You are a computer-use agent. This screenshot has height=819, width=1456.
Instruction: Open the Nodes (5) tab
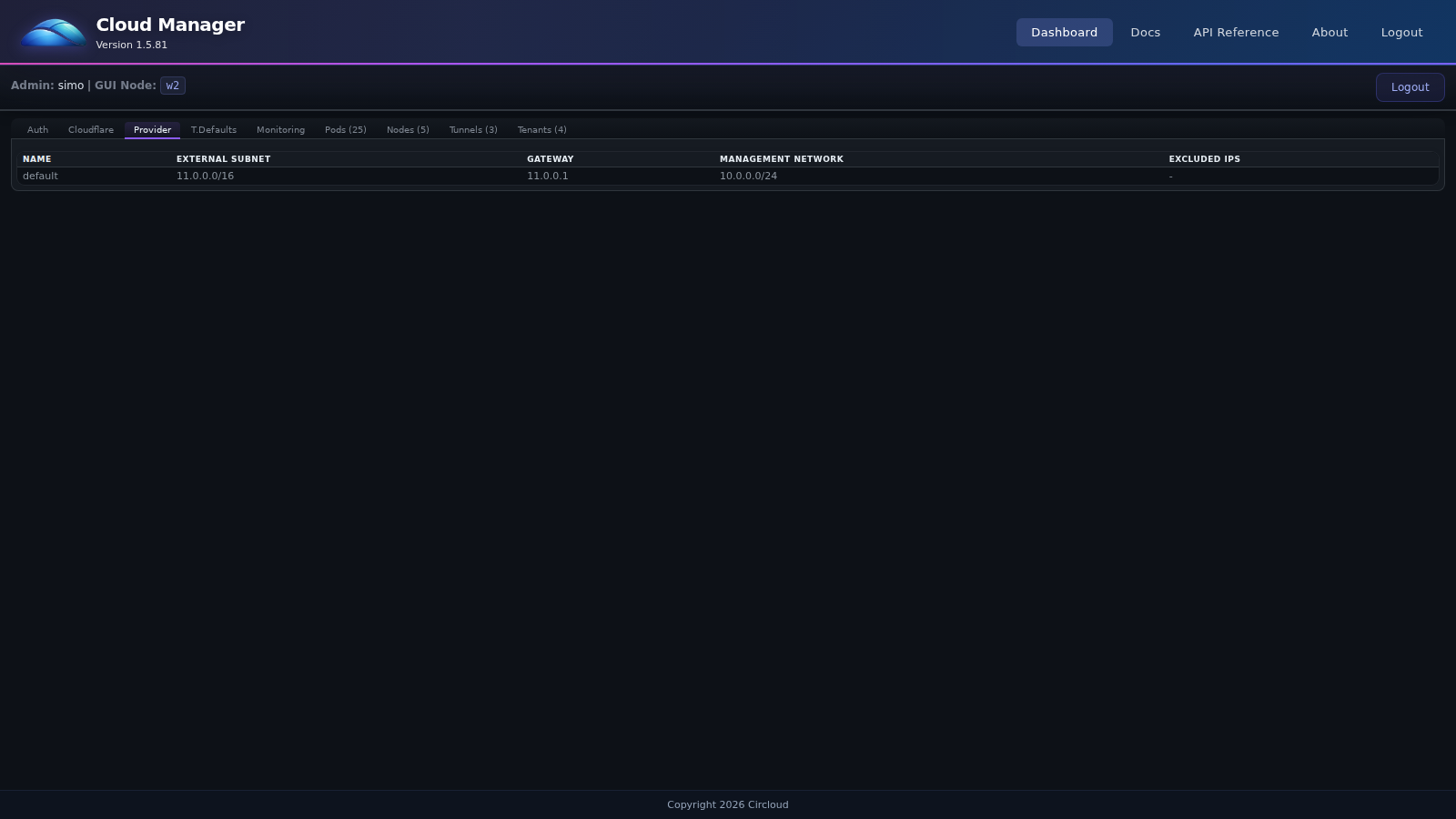click(408, 129)
